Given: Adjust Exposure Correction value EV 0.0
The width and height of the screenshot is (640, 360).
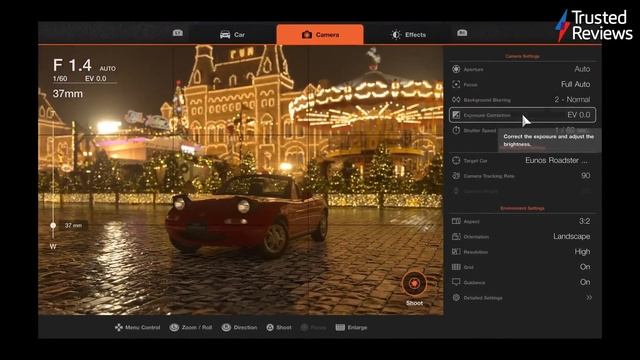Looking at the screenshot, I should [x=579, y=115].
